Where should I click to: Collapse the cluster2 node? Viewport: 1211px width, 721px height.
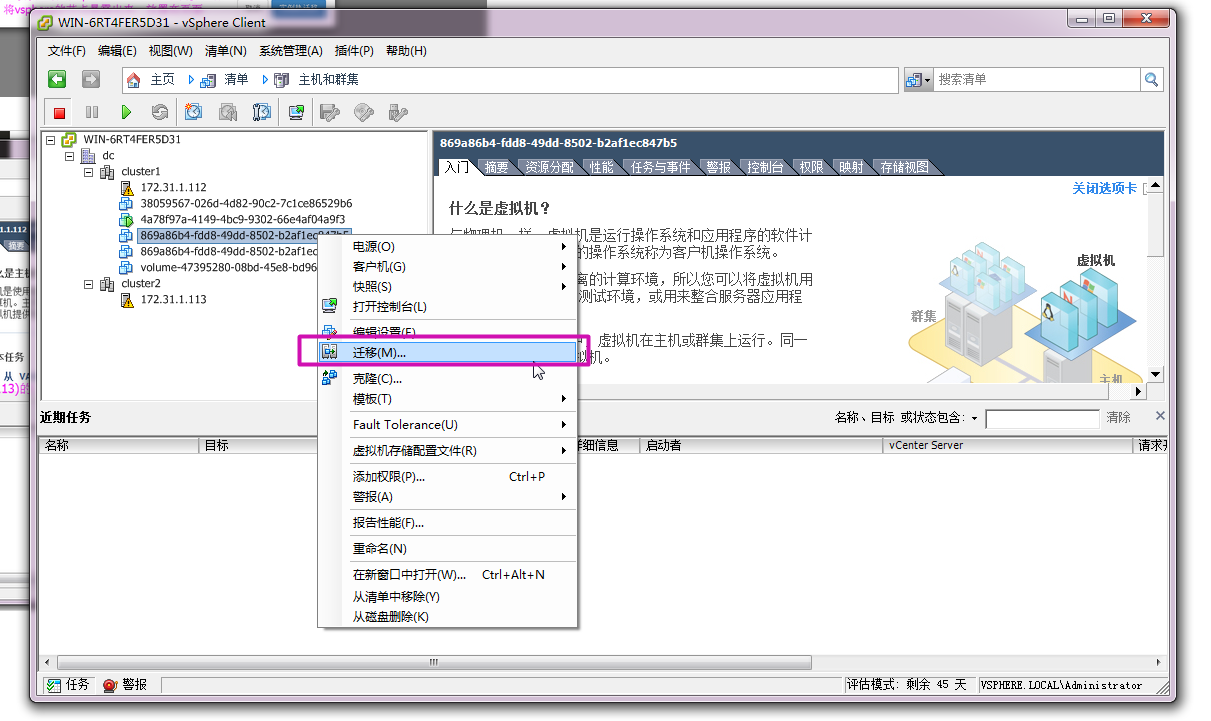click(88, 284)
